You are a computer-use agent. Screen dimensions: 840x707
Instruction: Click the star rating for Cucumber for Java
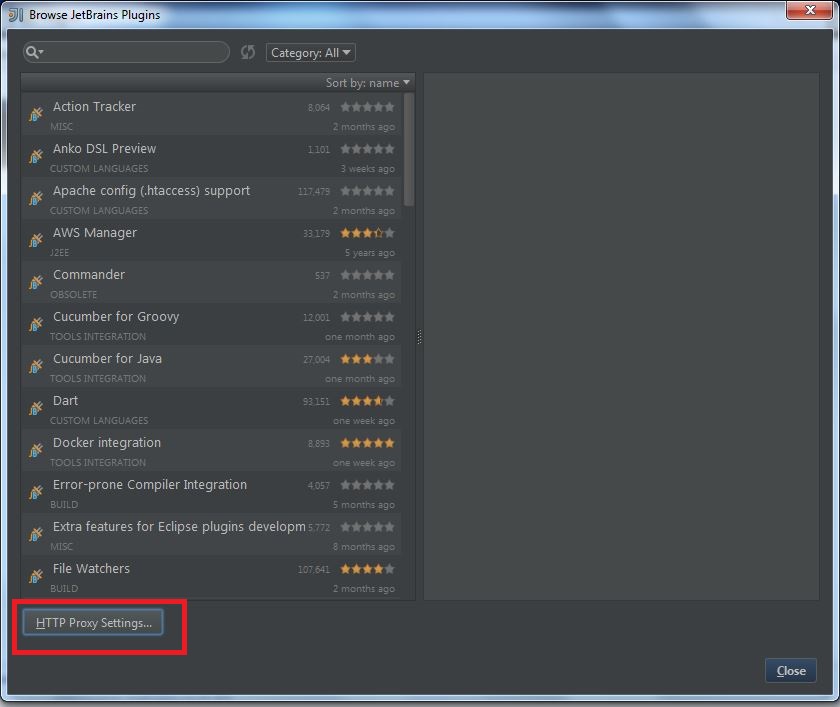[368, 359]
